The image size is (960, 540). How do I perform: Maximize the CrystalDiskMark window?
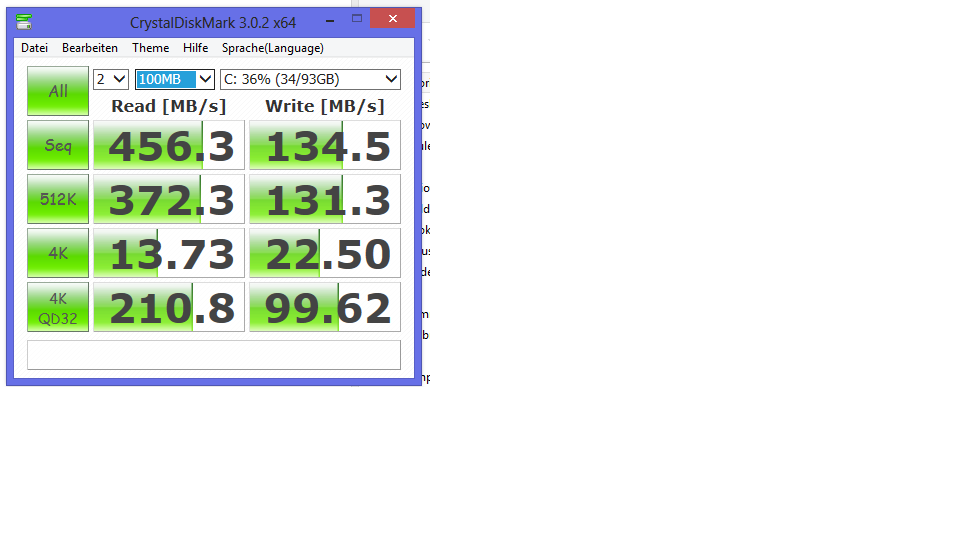point(357,19)
